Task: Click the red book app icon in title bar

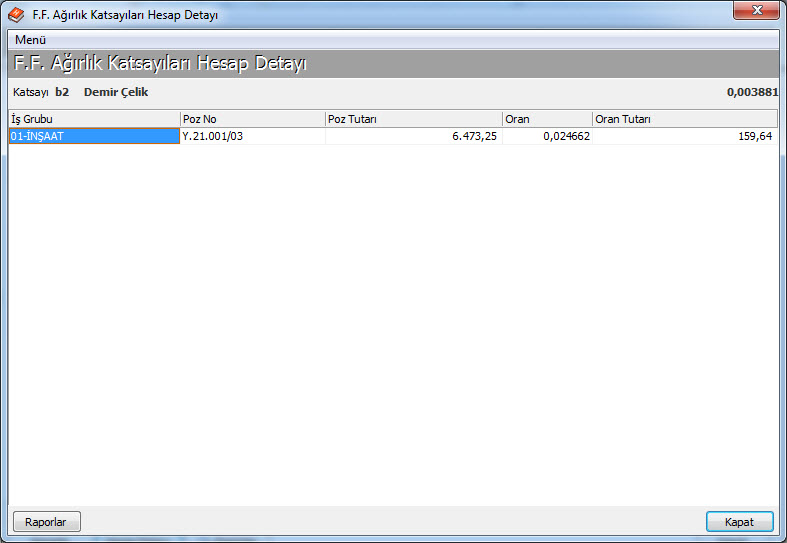Action: (15, 15)
